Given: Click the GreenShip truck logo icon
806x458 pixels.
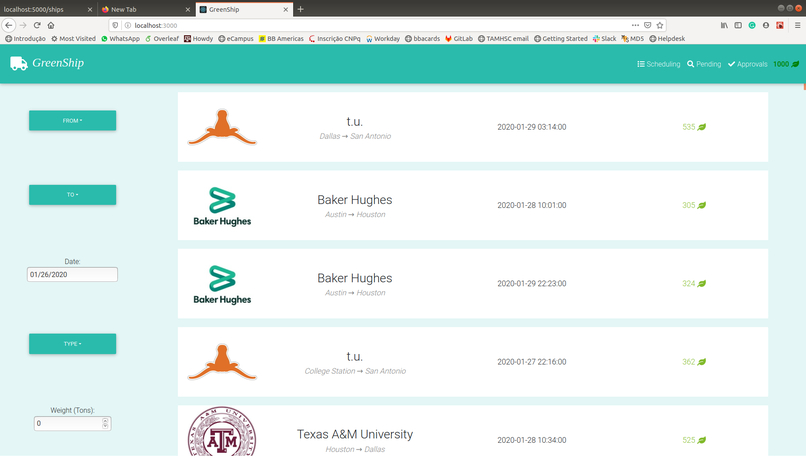Looking at the screenshot, I should click(x=19, y=63).
